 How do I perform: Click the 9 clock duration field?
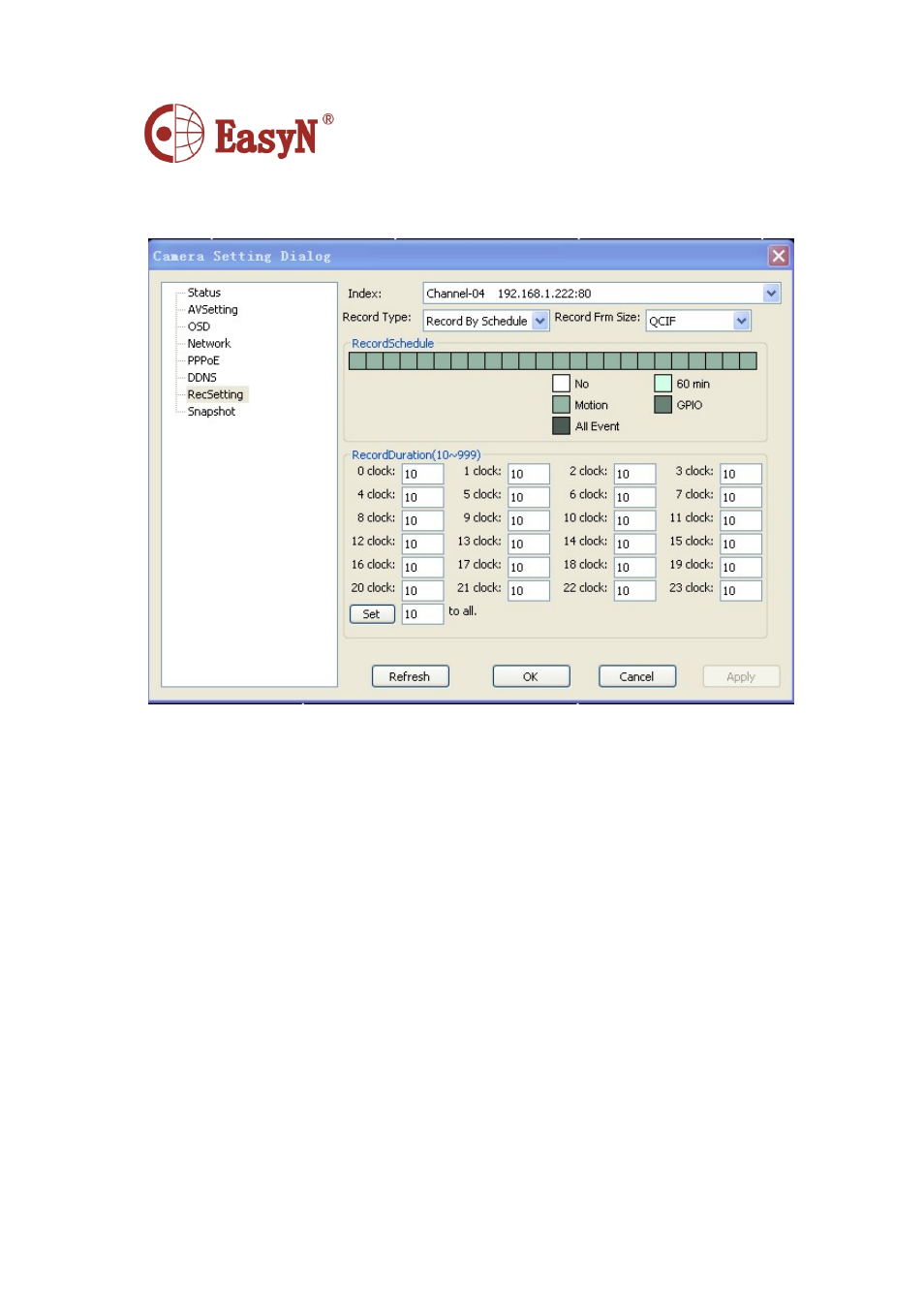pos(529,520)
